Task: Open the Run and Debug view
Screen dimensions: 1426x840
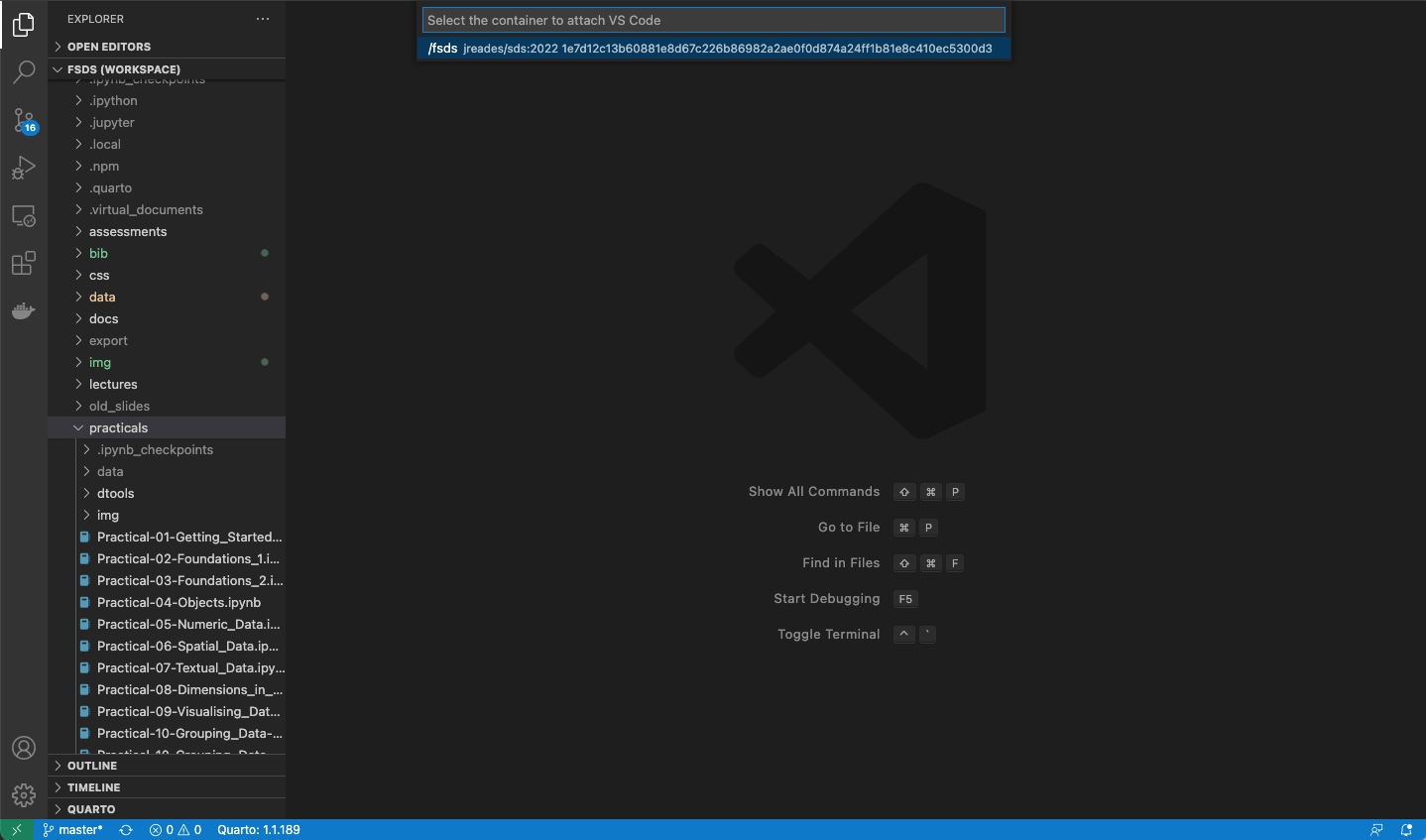Action: pos(24,168)
